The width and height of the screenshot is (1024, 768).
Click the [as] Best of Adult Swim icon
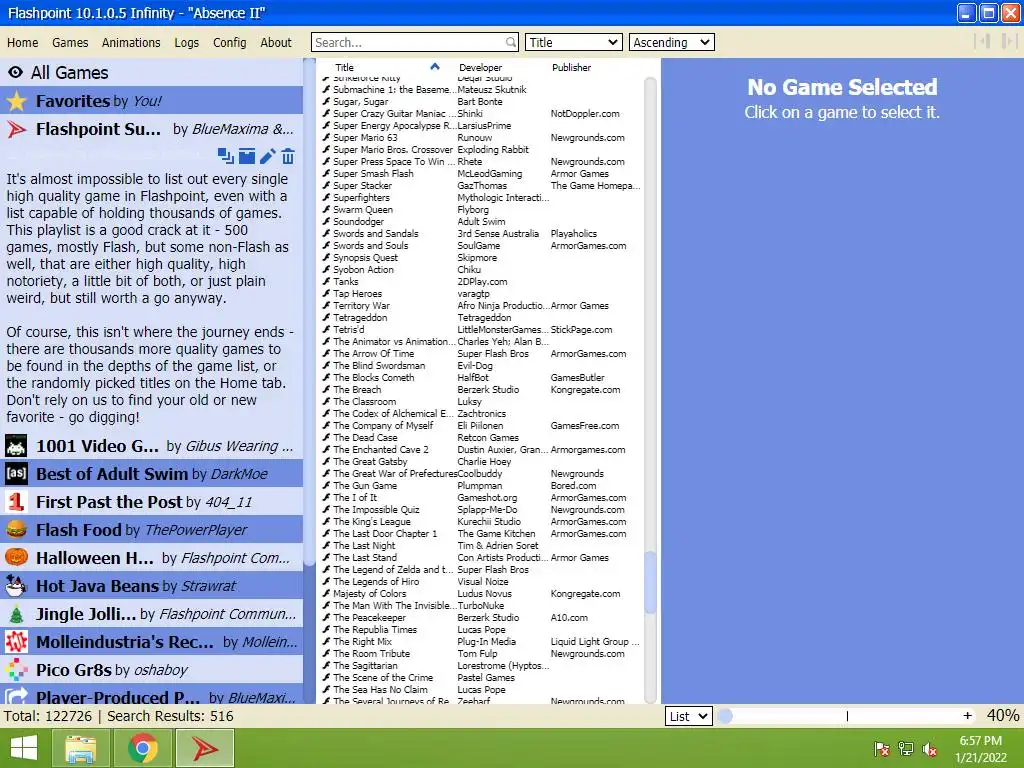tap(16, 473)
